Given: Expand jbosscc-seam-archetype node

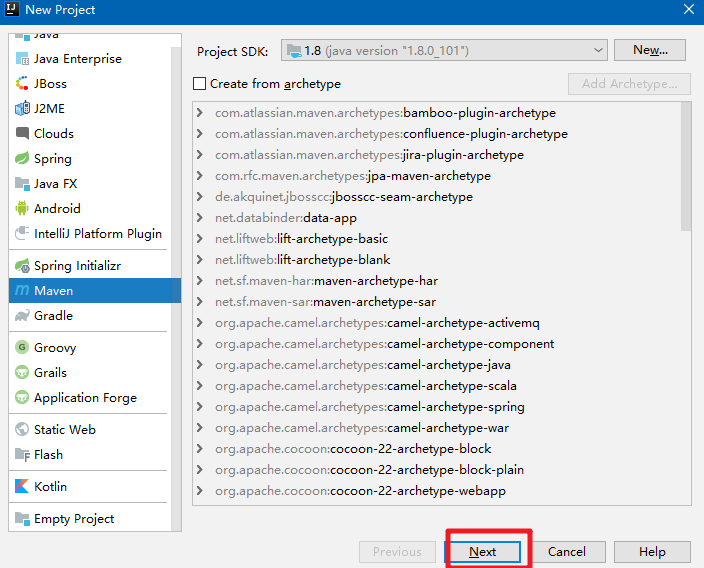Looking at the screenshot, I should (x=200, y=197).
